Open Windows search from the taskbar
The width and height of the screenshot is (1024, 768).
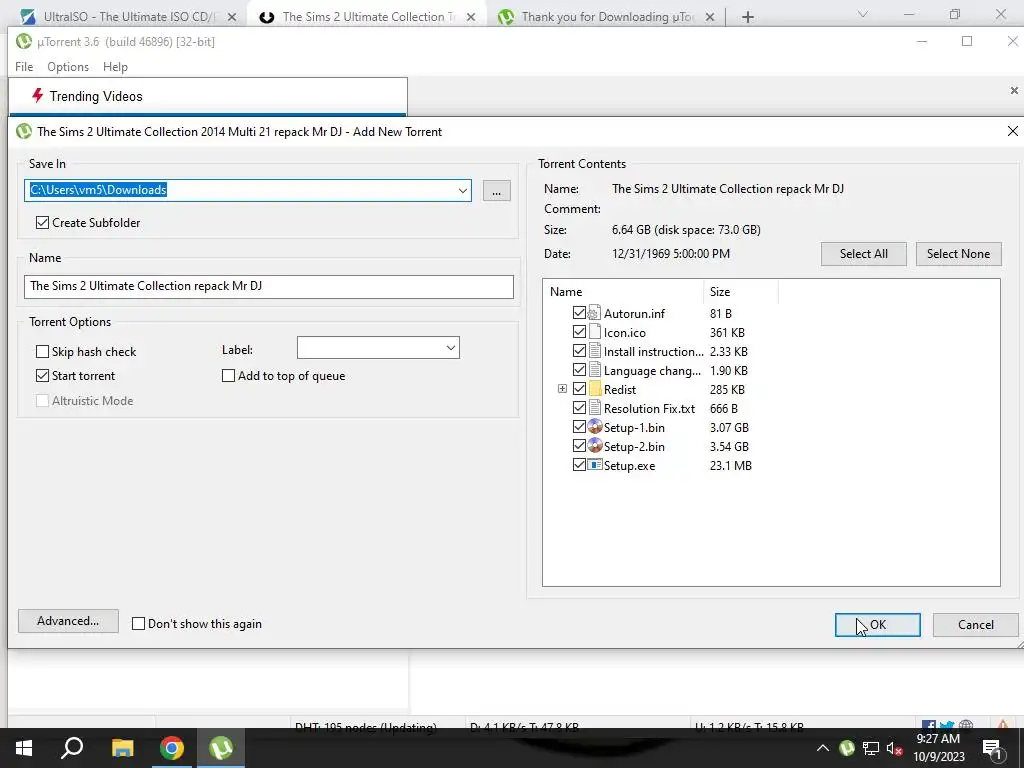pyautogui.click(x=72, y=748)
